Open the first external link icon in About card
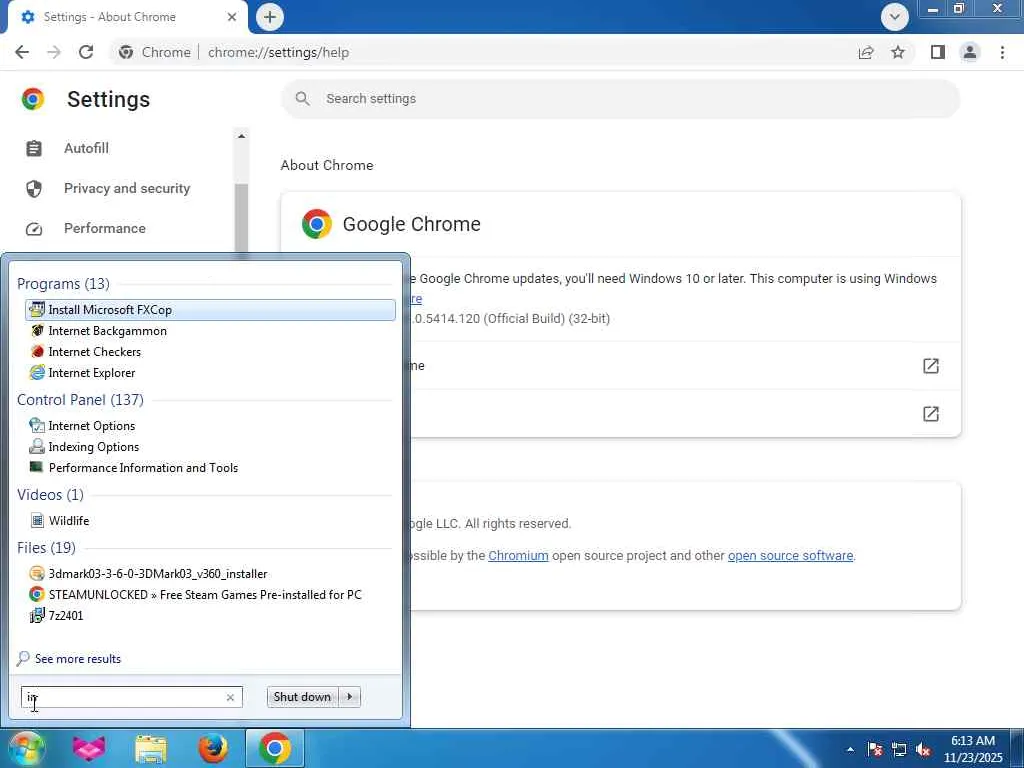 [x=931, y=366]
